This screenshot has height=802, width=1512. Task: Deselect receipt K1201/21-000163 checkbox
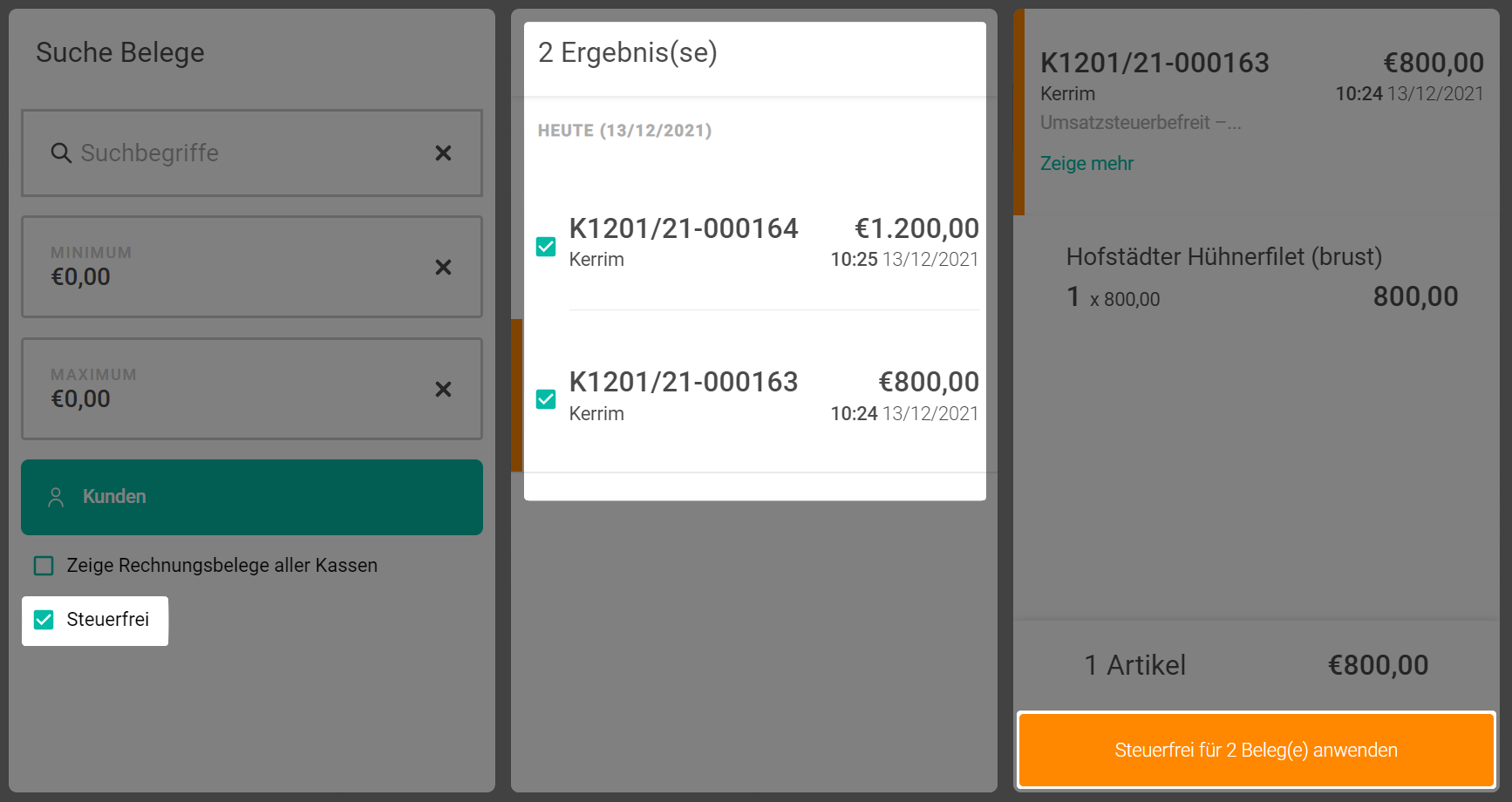[546, 399]
